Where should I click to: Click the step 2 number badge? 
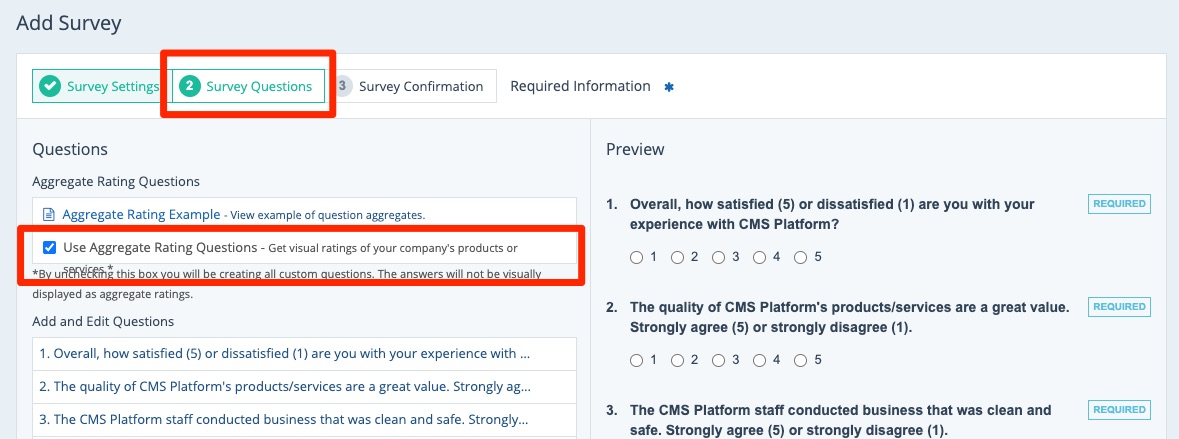click(189, 87)
